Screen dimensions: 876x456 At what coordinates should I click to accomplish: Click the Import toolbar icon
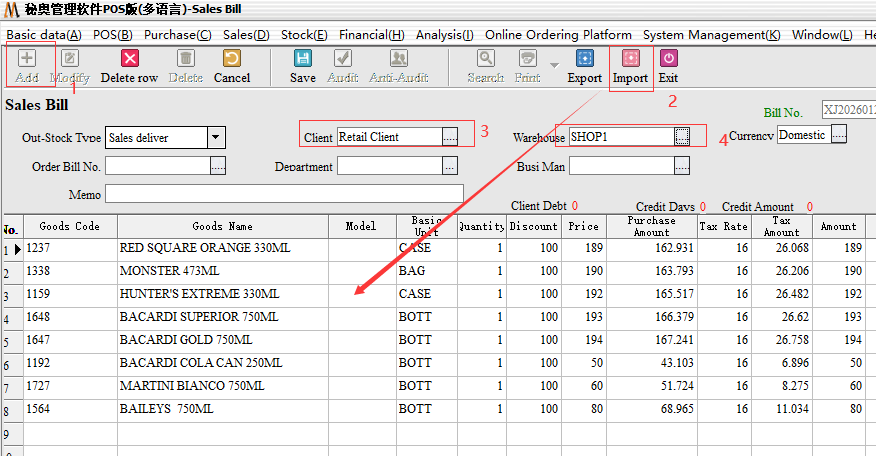coord(630,59)
